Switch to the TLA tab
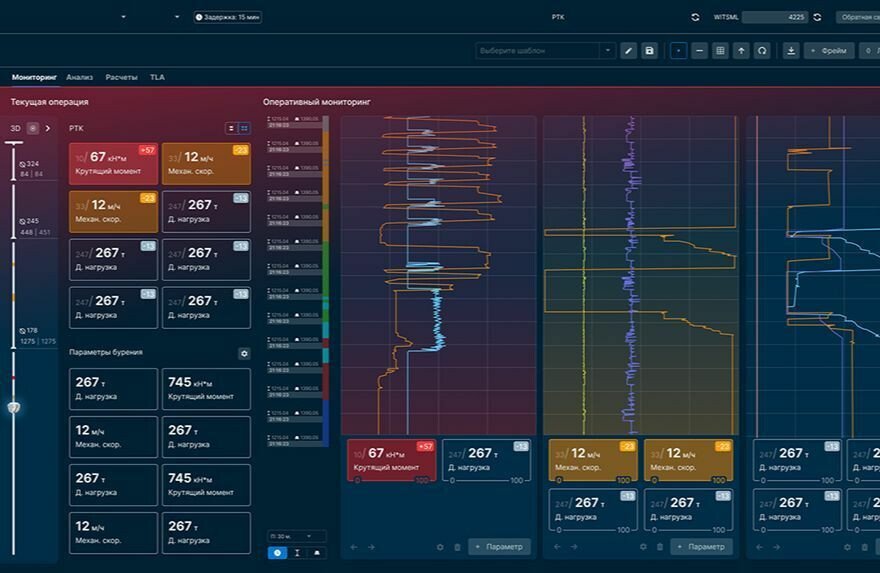 coord(157,77)
